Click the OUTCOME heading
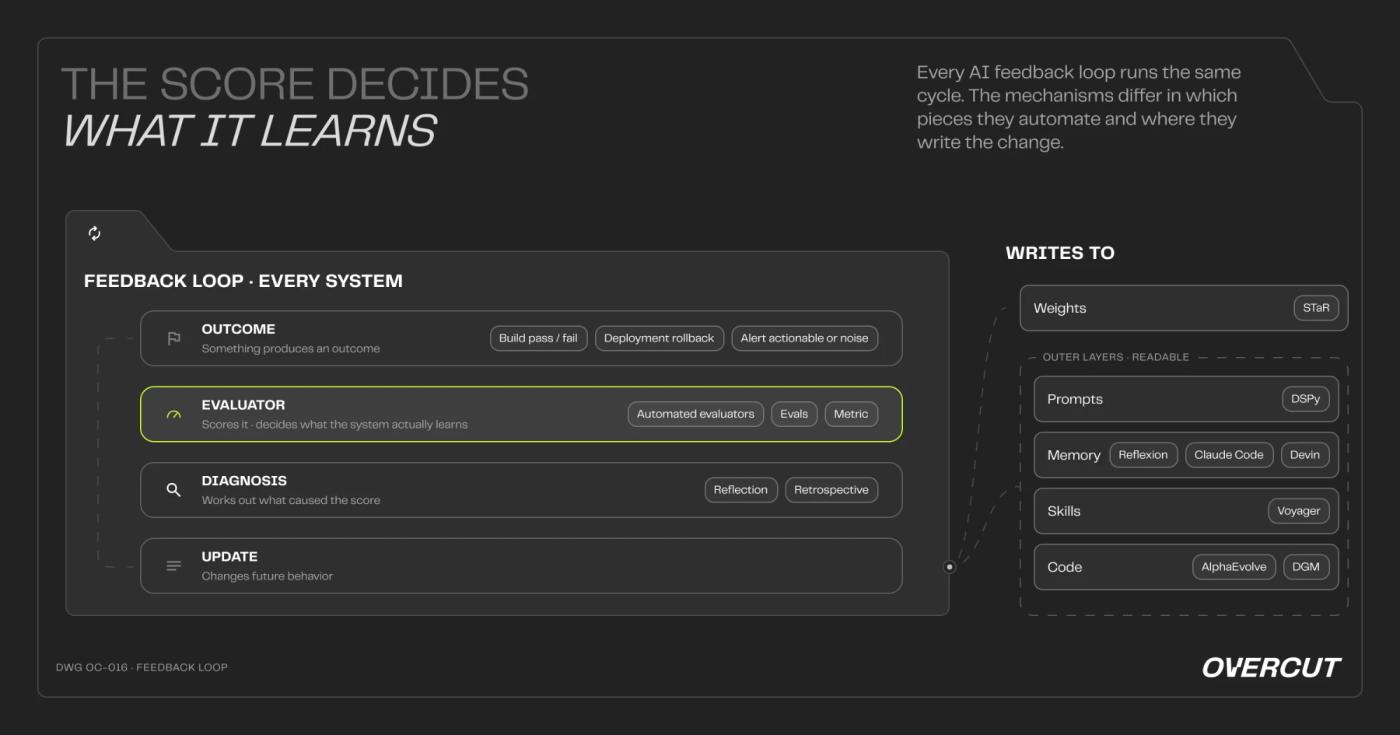Image resolution: width=1400 pixels, height=735 pixels. pos(238,329)
